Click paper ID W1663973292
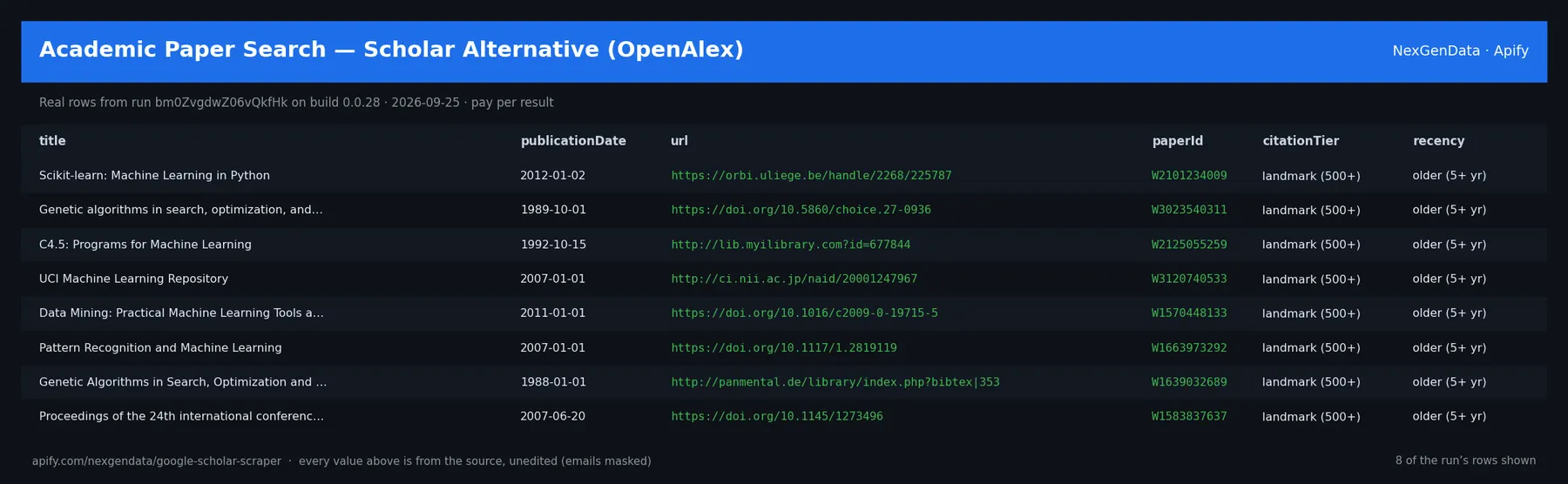The width and height of the screenshot is (1568, 484). [1189, 347]
